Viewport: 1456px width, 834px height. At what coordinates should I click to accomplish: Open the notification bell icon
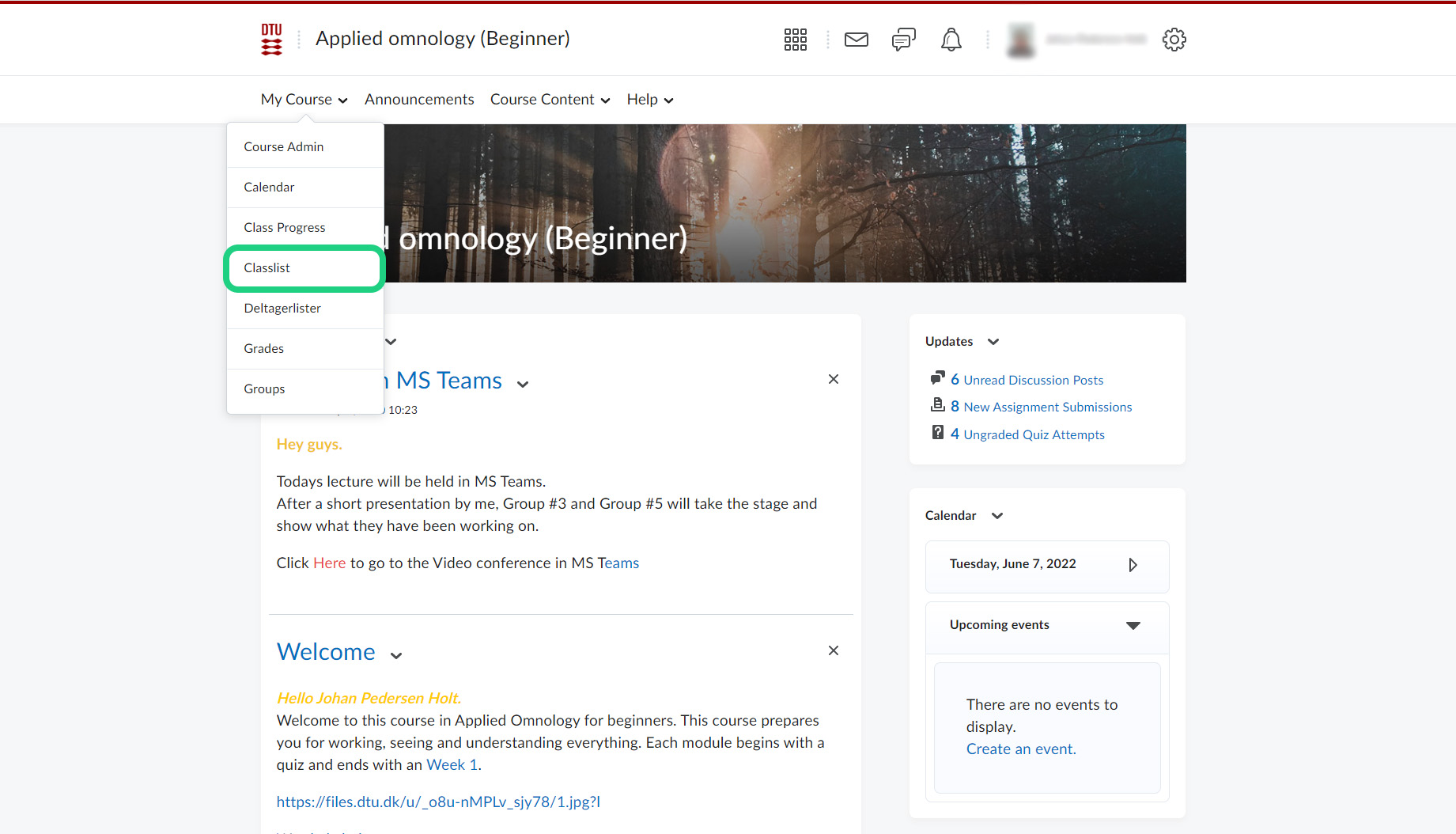(951, 40)
